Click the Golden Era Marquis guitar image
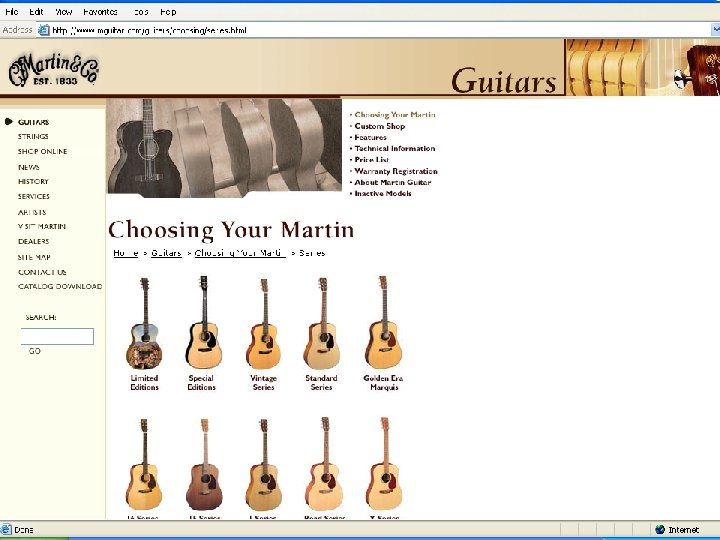The image size is (720, 540). tap(383, 322)
